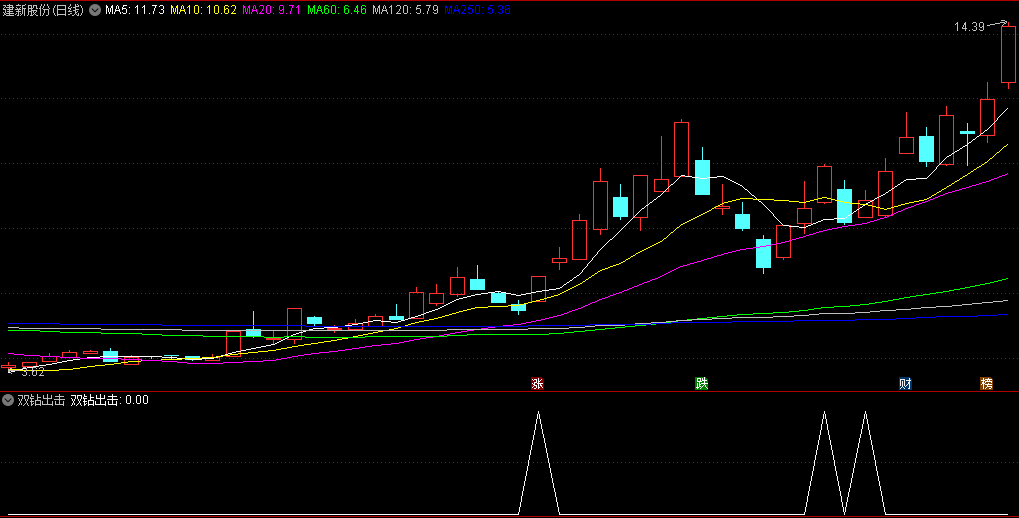
Task: Select the MA20: 9.71 label
Action: coord(272,10)
